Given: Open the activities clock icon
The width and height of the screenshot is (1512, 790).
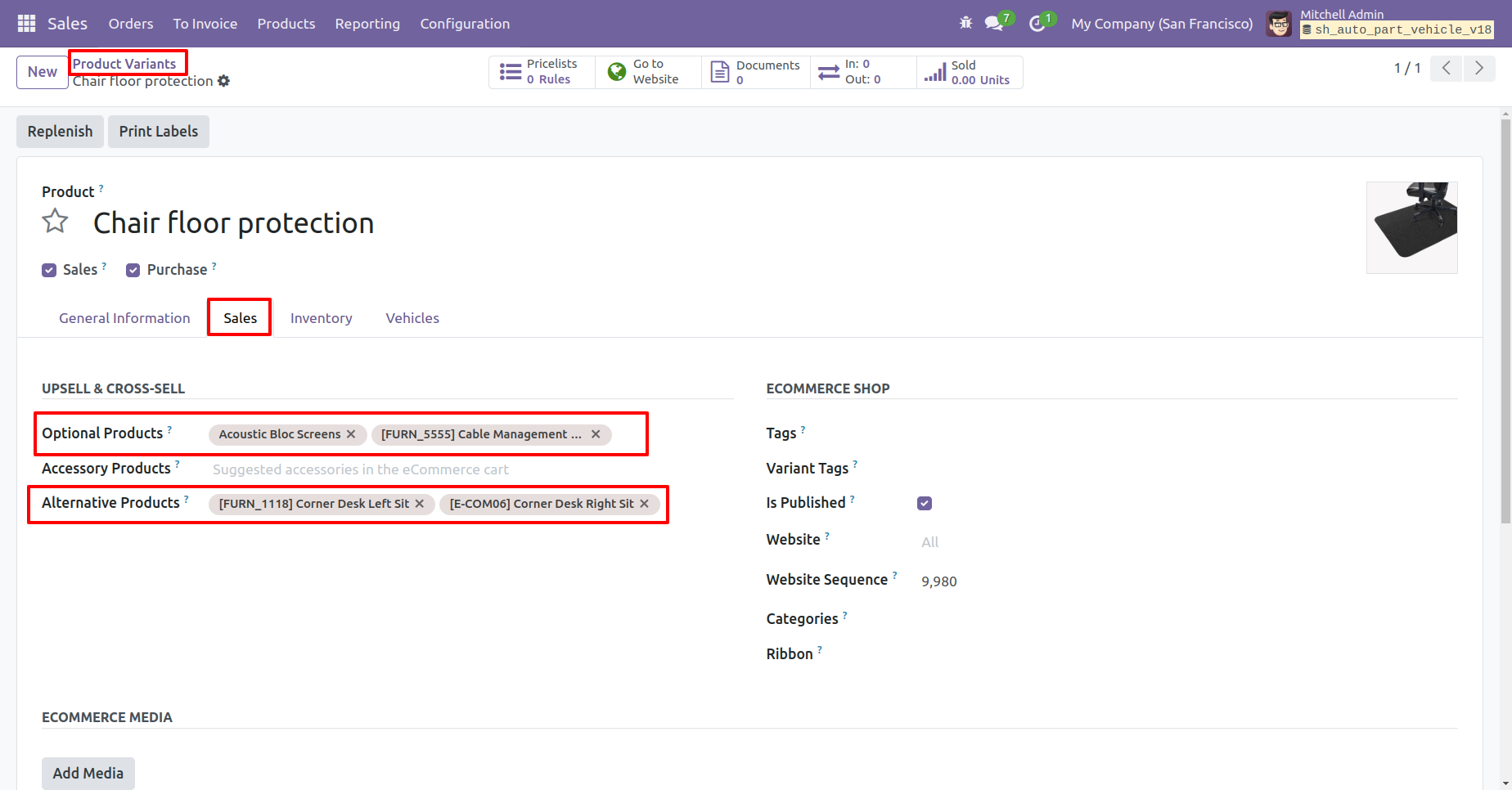Looking at the screenshot, I should (x=1037, y=24).
